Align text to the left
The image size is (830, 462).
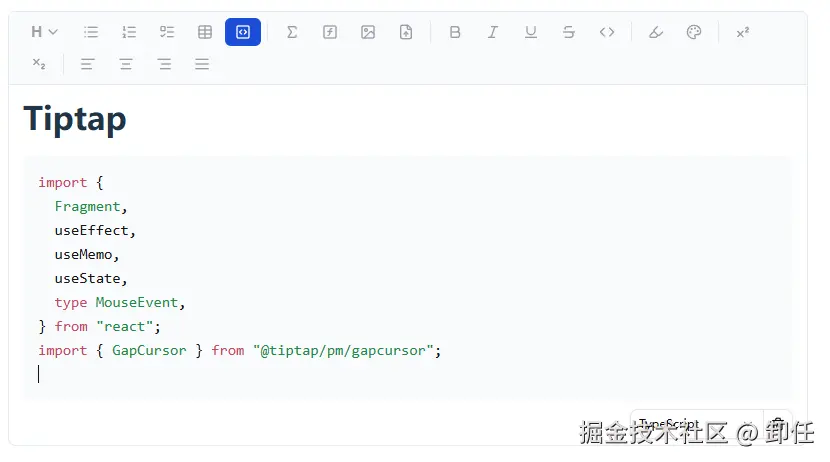[x=87, y=64]
